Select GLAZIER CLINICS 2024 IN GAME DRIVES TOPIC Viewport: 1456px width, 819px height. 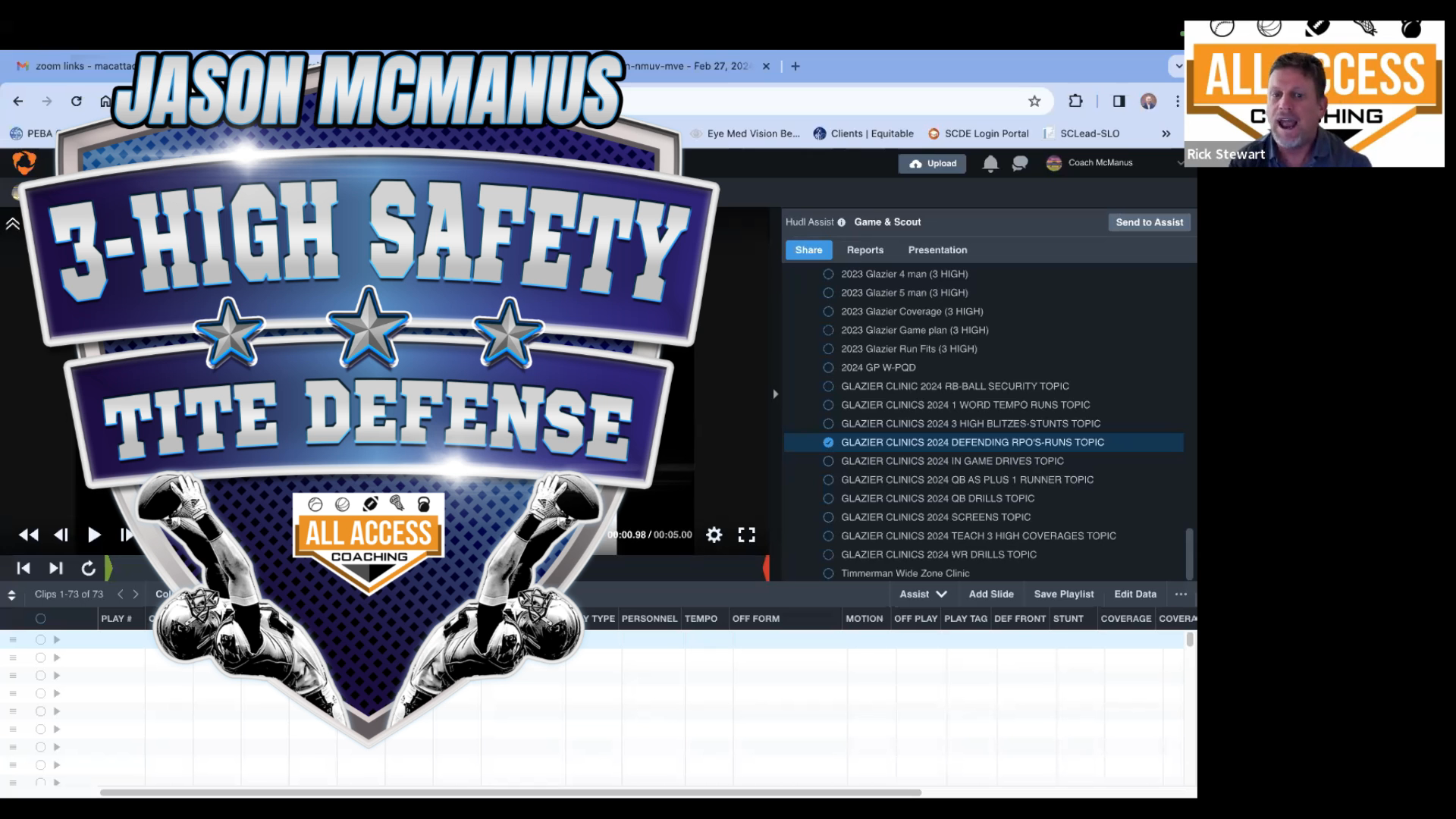pyautogui.click(x=952, y=461)
